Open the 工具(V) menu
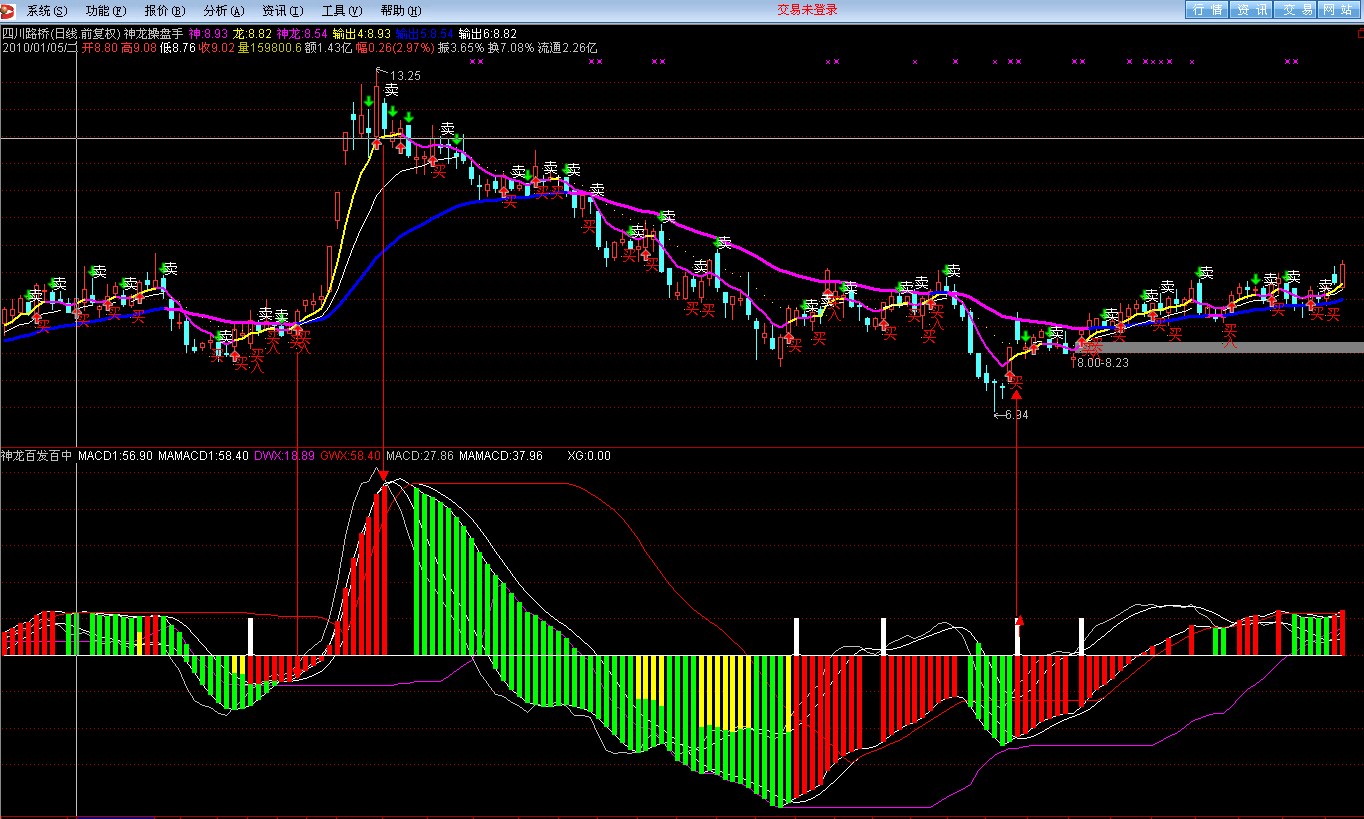 coord(341,10)
